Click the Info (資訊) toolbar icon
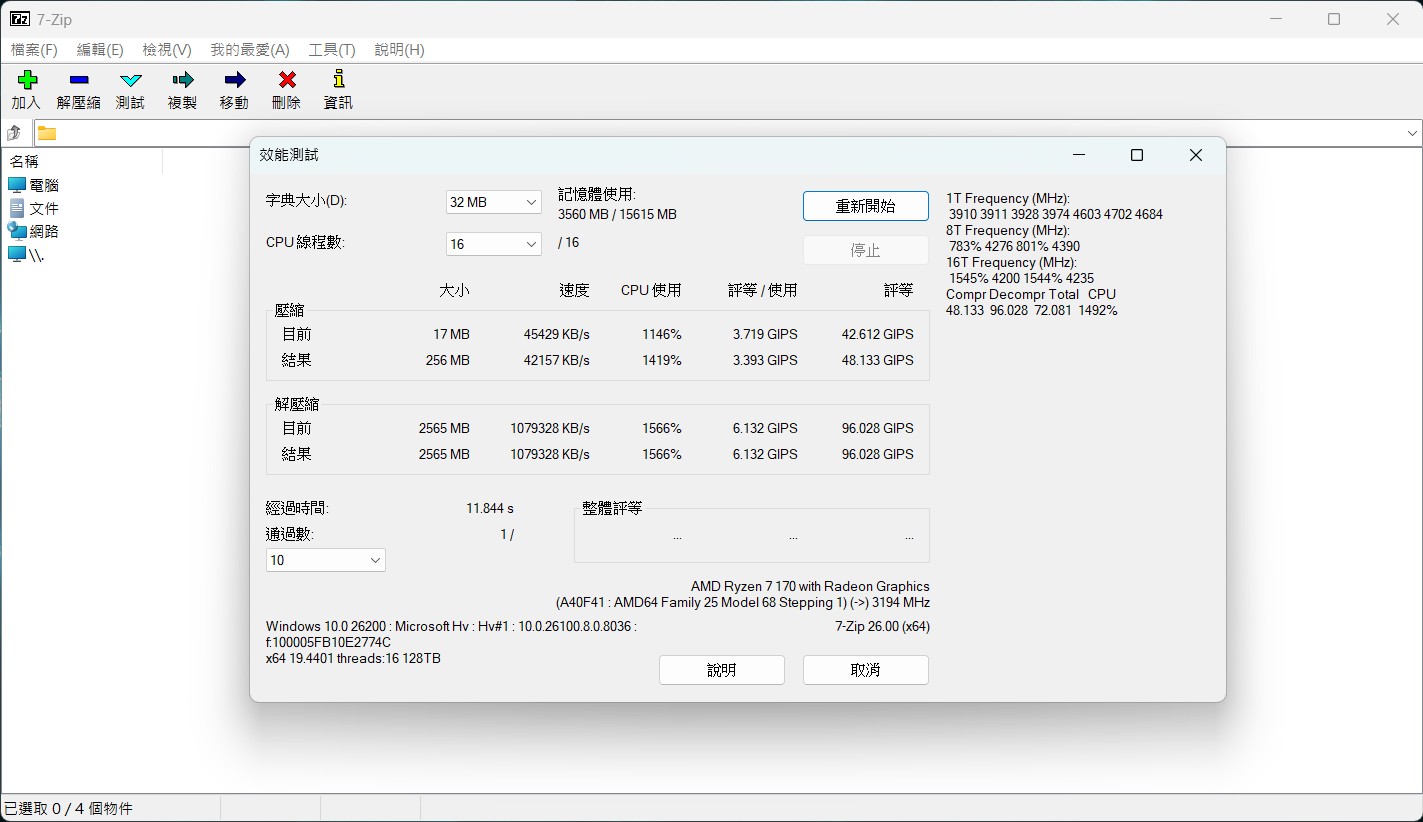This screenshot has height=822, width=1423. click(x=339, y=81)
